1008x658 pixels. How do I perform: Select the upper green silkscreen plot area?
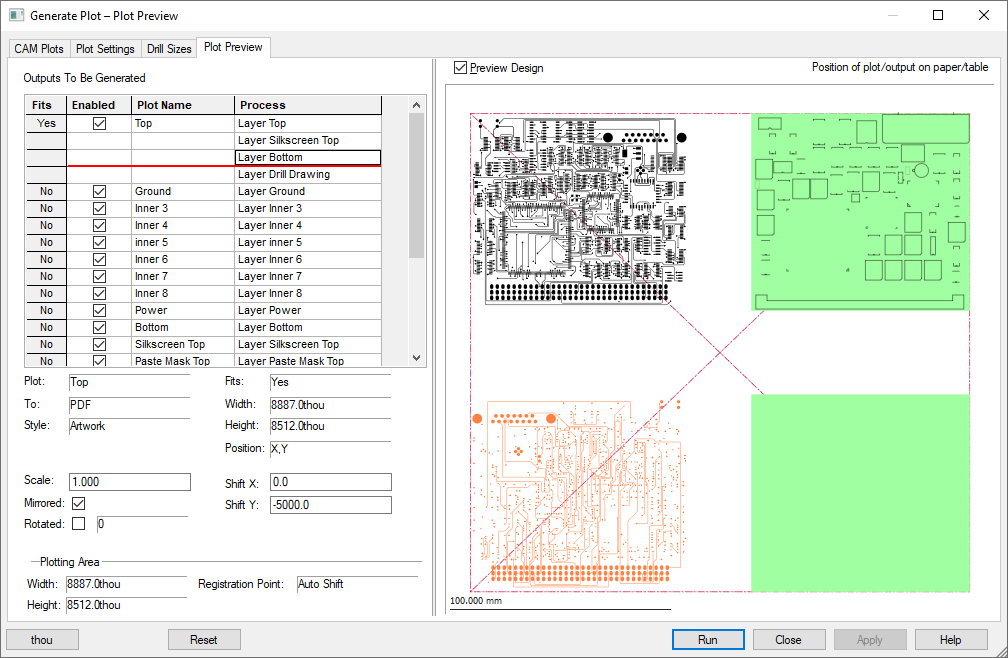coord(860,212)
